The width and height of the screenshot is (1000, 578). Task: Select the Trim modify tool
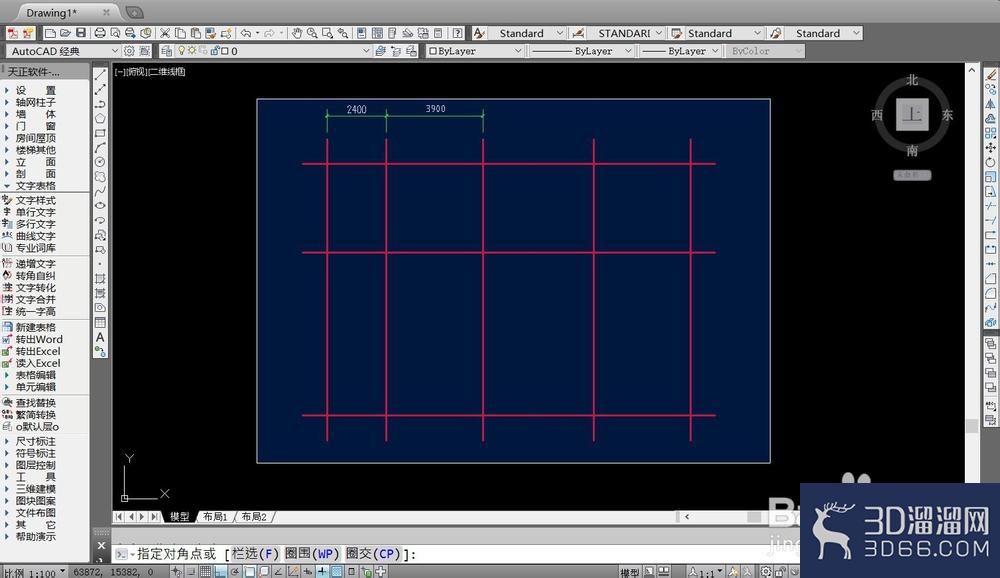click(990, 205)
